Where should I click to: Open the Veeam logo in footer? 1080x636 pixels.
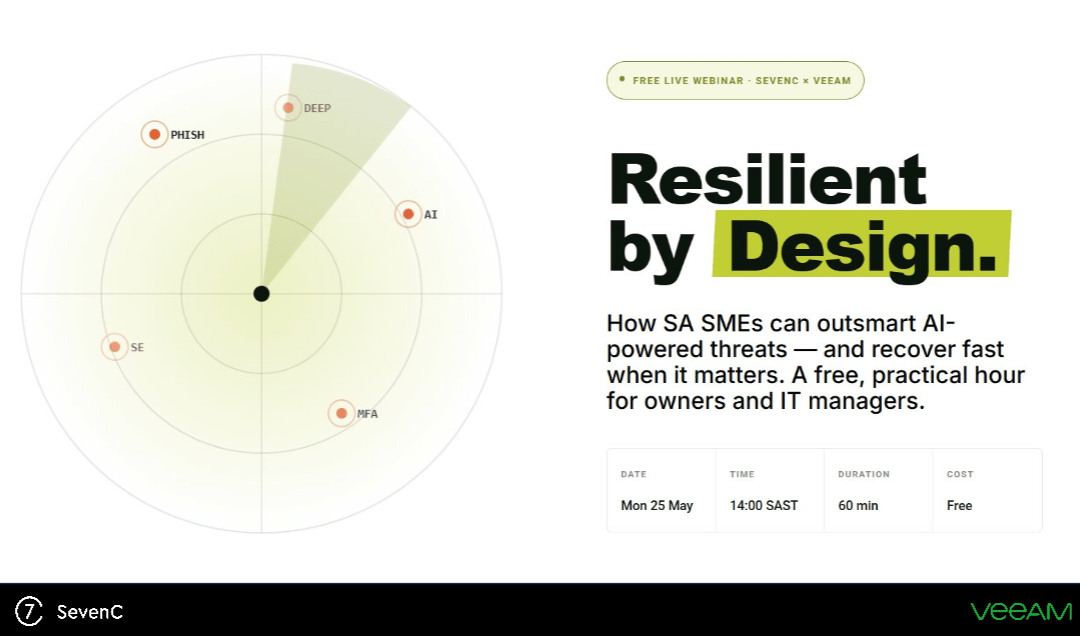point(1021,611)
